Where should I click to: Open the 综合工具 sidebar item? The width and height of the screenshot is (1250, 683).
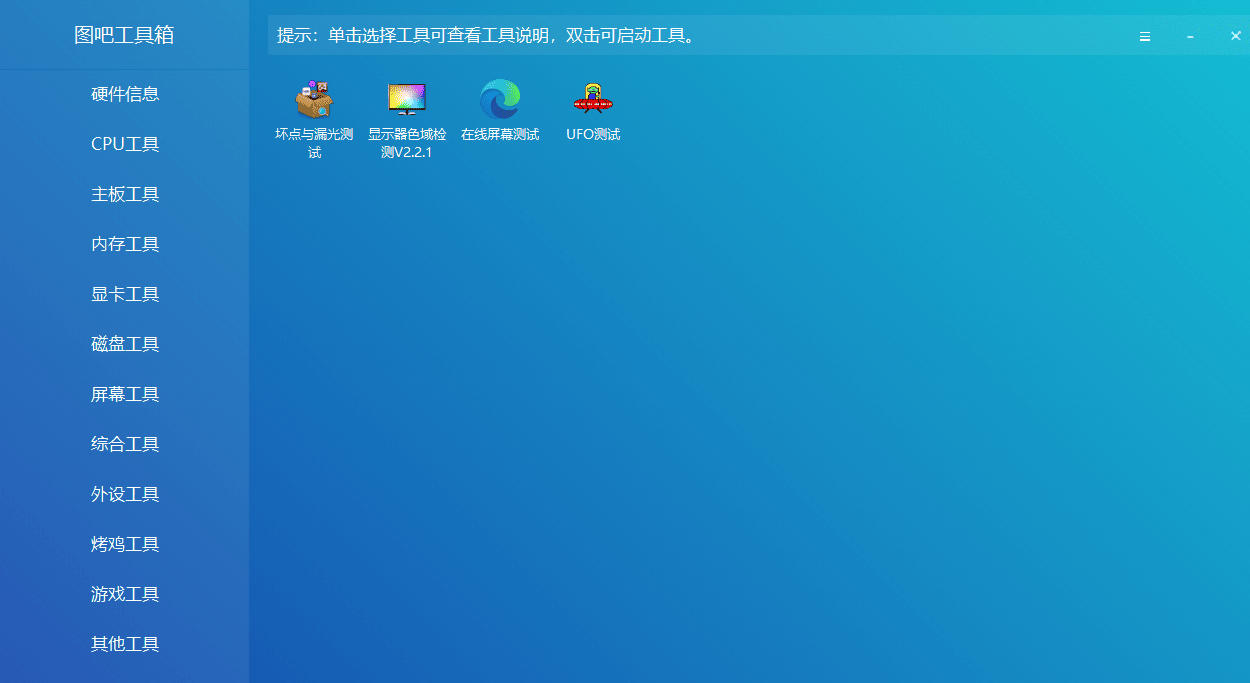tap(125, 444)
